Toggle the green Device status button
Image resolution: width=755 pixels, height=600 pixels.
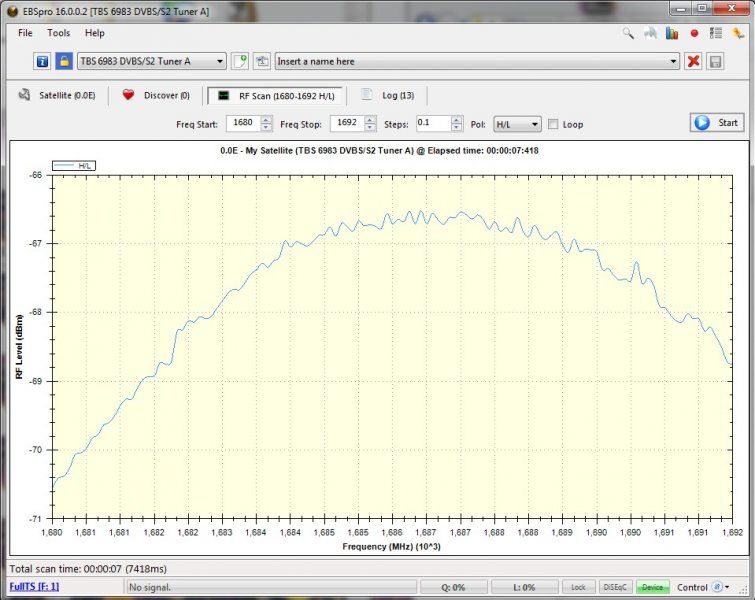click(652, 587)
